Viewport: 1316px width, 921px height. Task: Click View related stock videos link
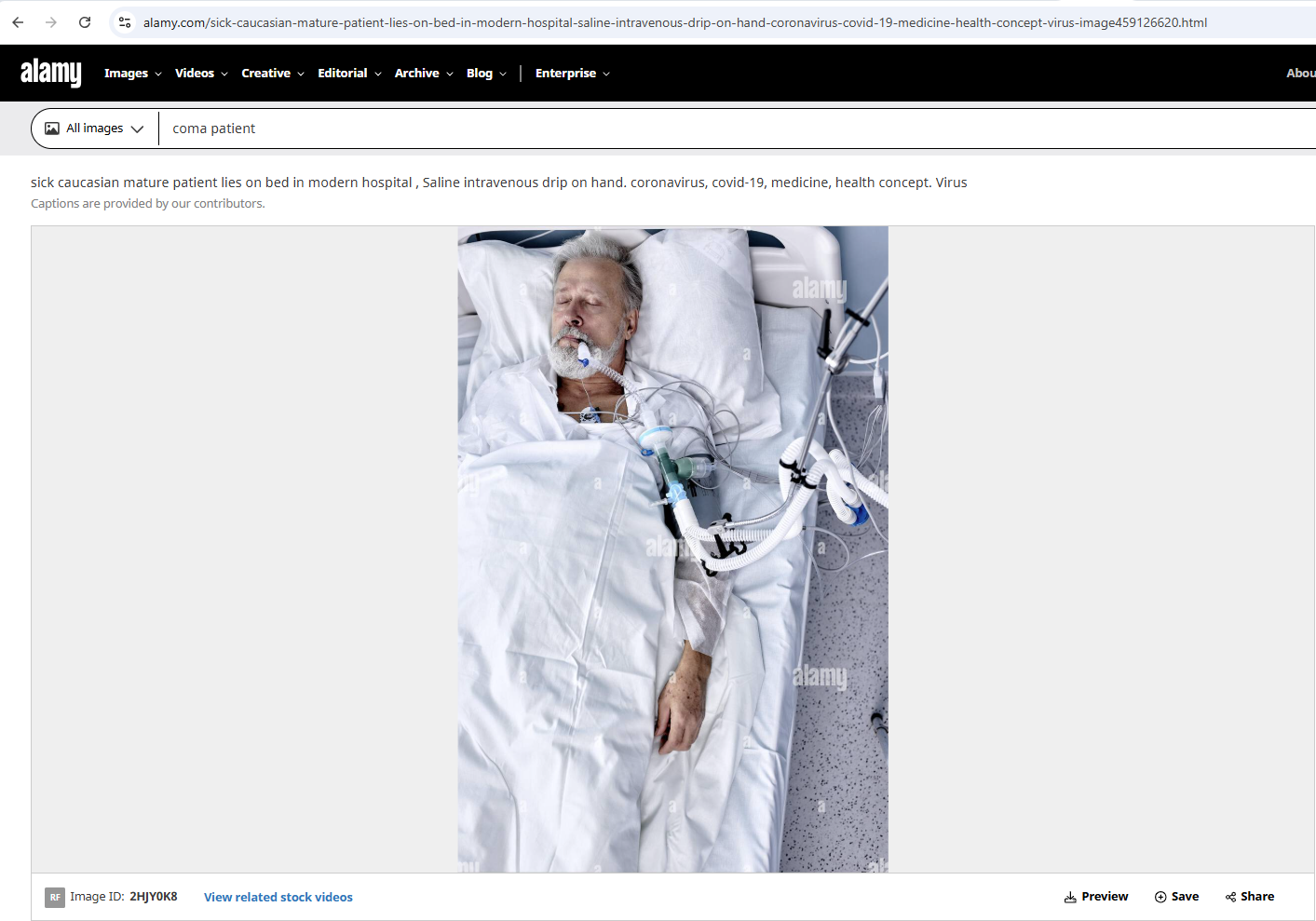pyautogui.click(x=278, y=897)
